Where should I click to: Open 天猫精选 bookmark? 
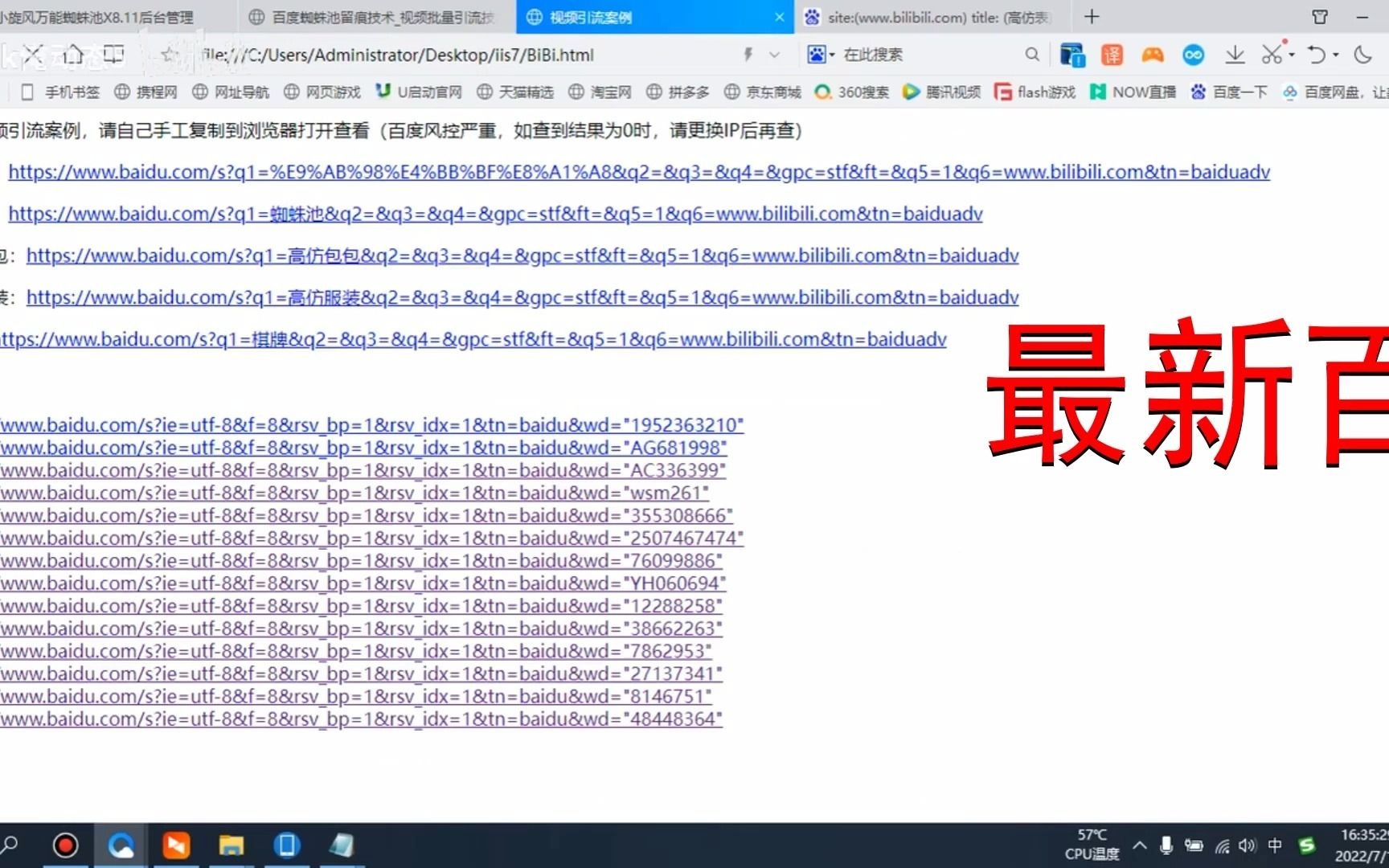click(515, 92)
